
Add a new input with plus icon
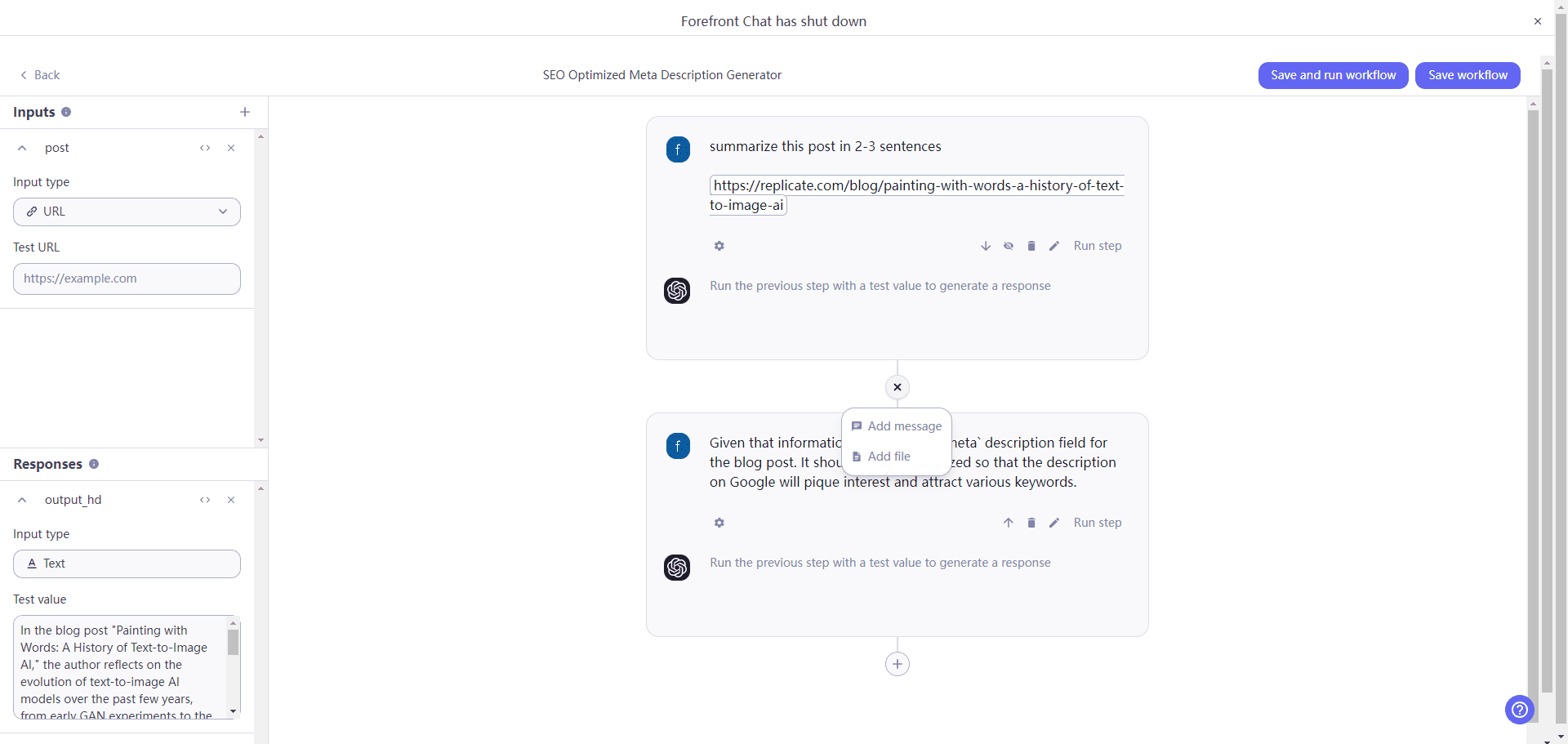[245, 112]
